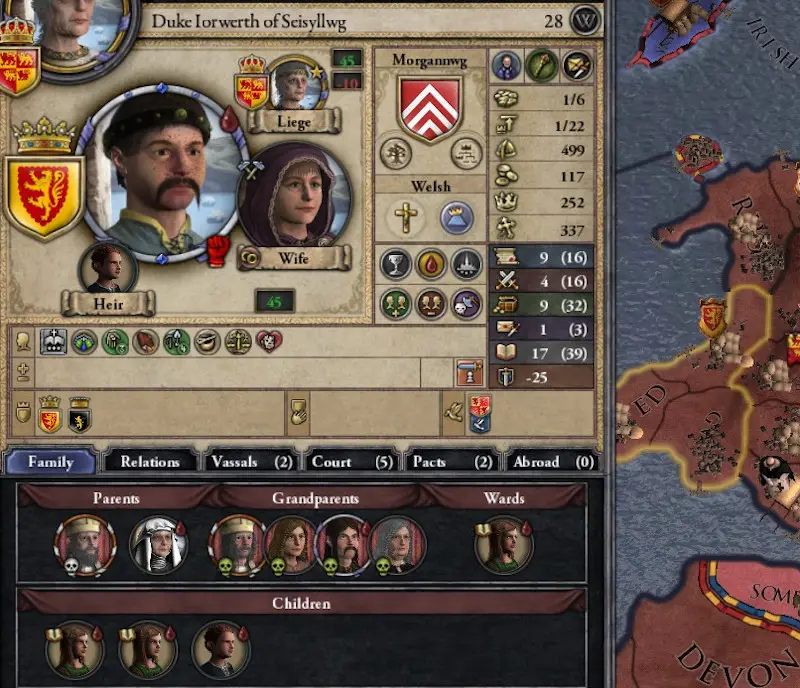Click the black lion title shield
Viewport: 800px width, 688px height.
click(x=80, y=415)
